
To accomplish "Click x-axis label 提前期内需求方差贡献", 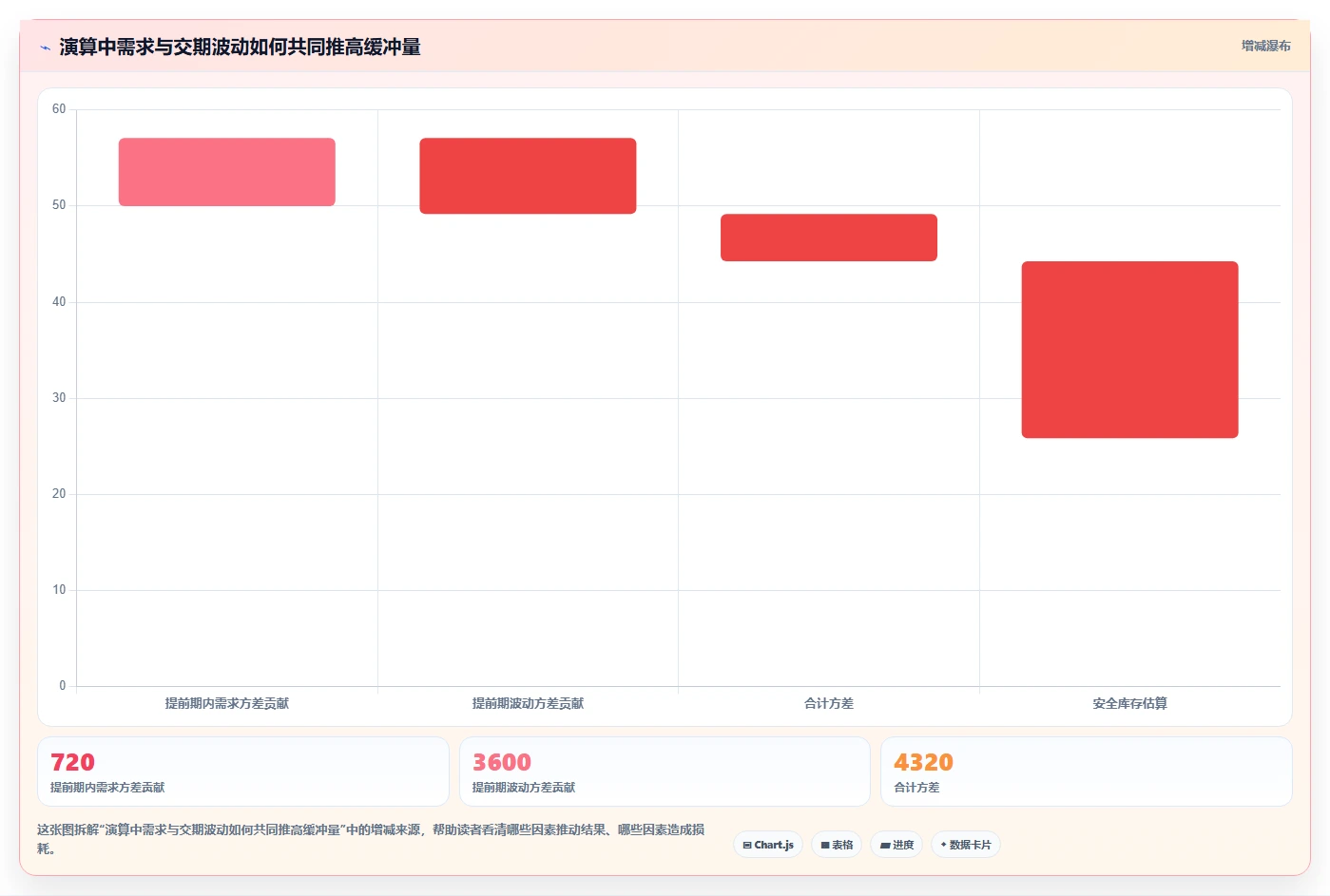I will pos(227,704).
